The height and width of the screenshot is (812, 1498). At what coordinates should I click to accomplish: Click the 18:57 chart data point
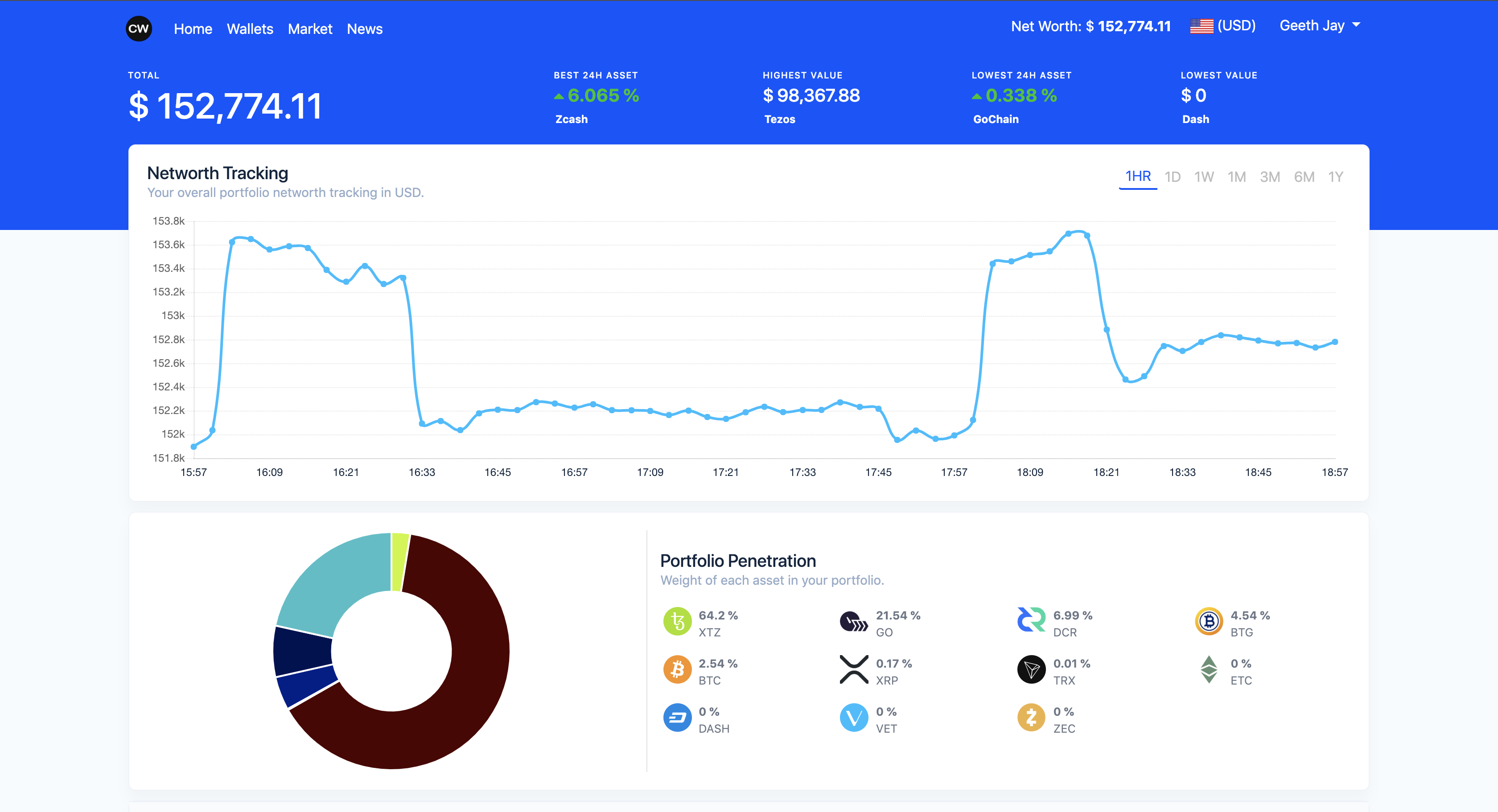(x=1334, y=342)
